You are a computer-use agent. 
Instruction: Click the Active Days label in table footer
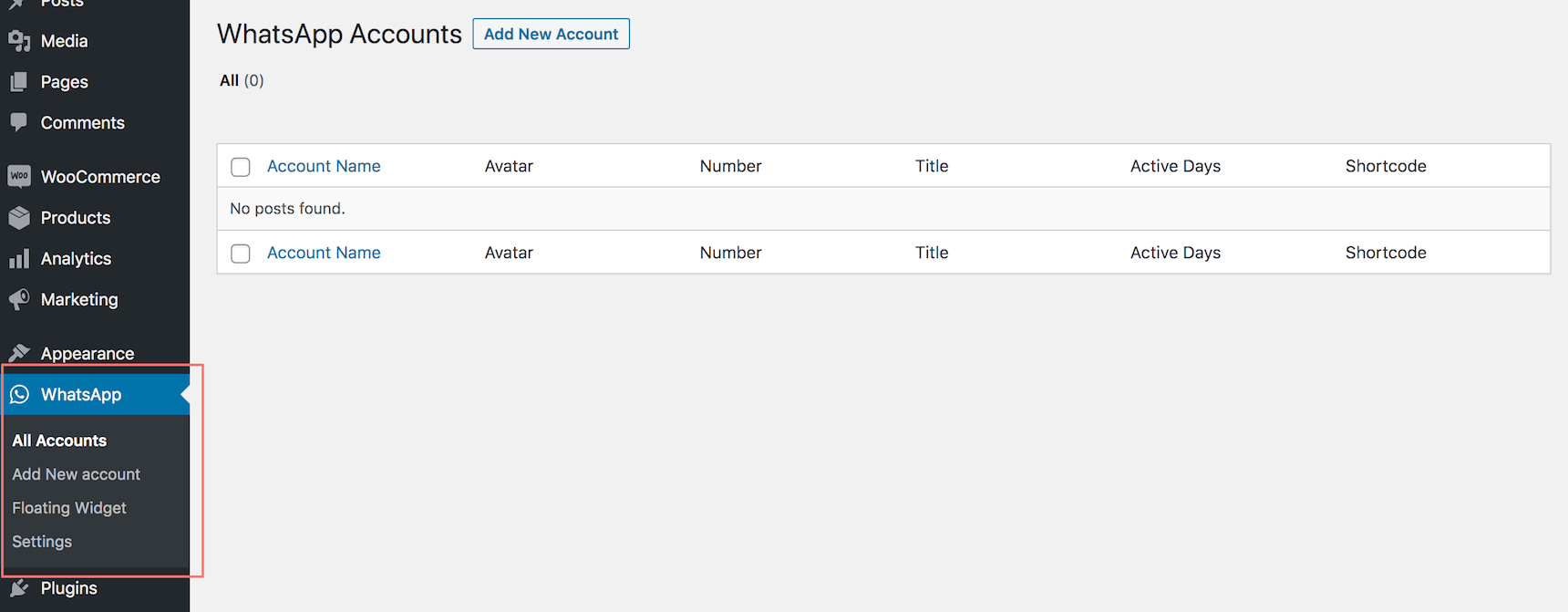[1175, 253]
